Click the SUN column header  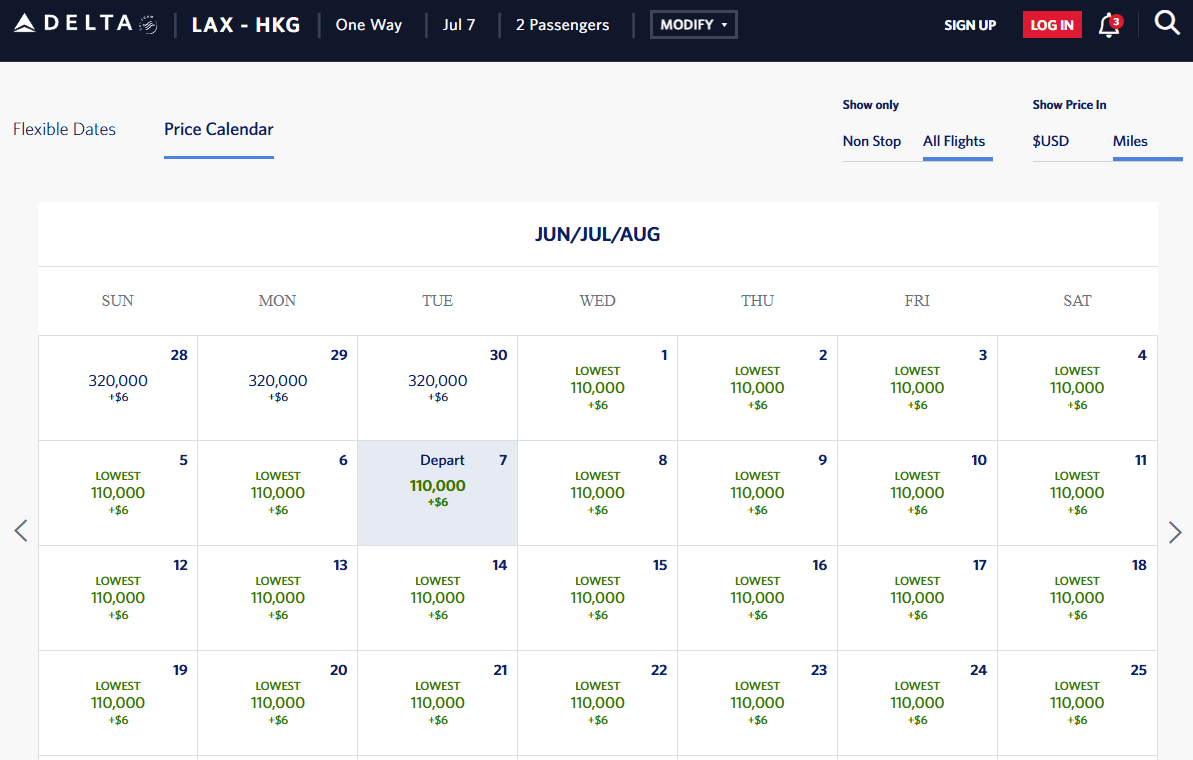(x=117, y=301)
